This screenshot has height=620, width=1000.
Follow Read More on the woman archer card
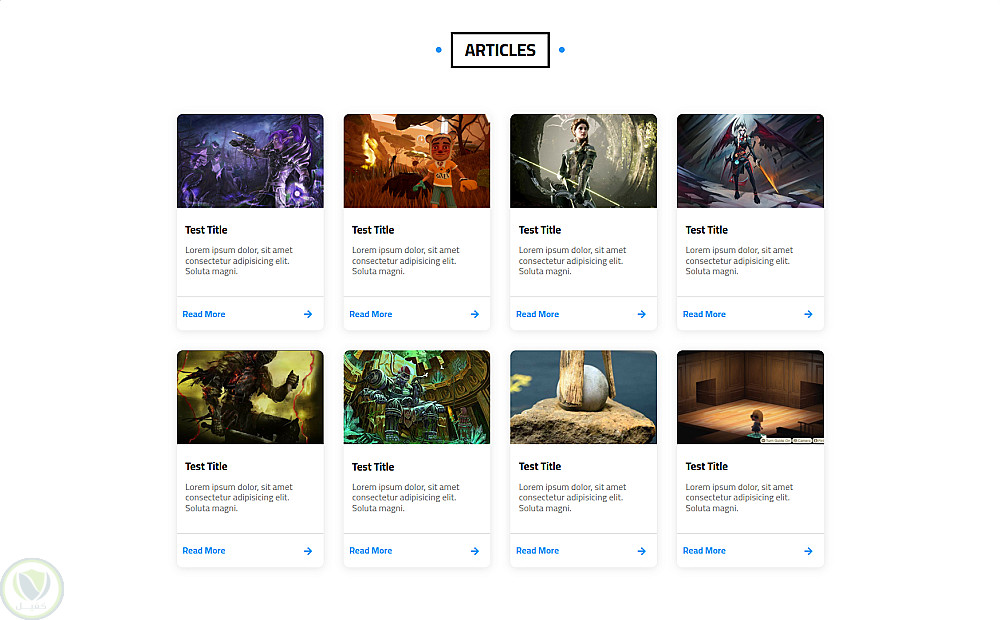pos(537,314)
